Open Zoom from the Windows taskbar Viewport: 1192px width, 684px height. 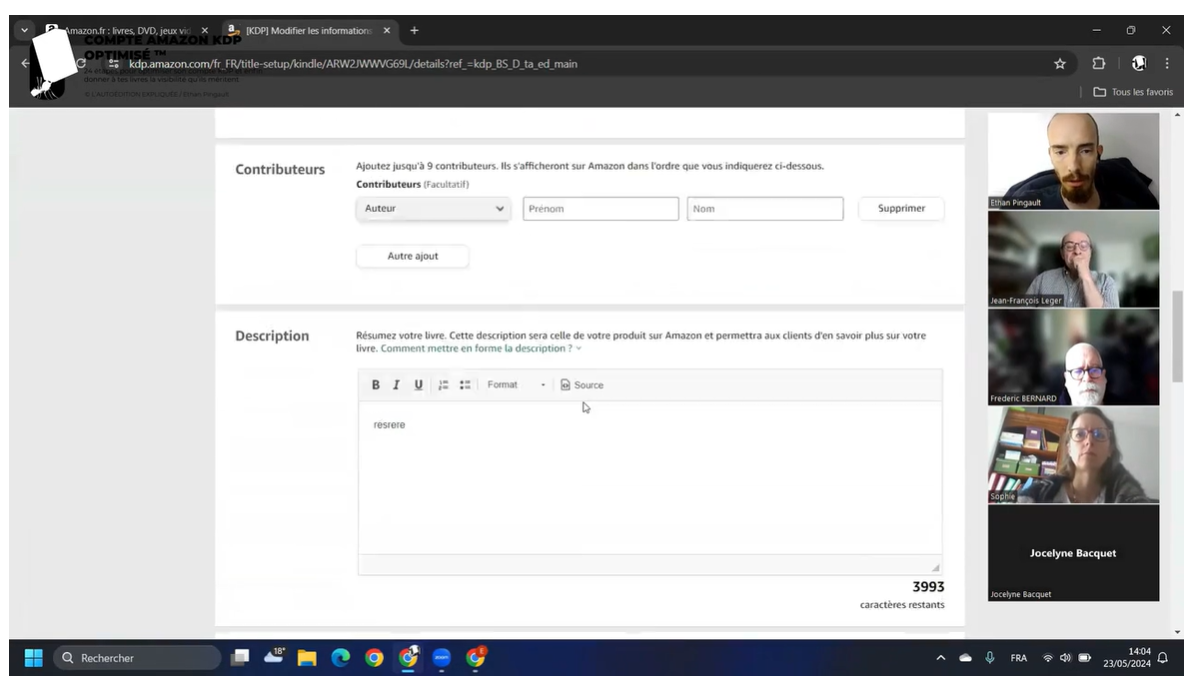441,658
